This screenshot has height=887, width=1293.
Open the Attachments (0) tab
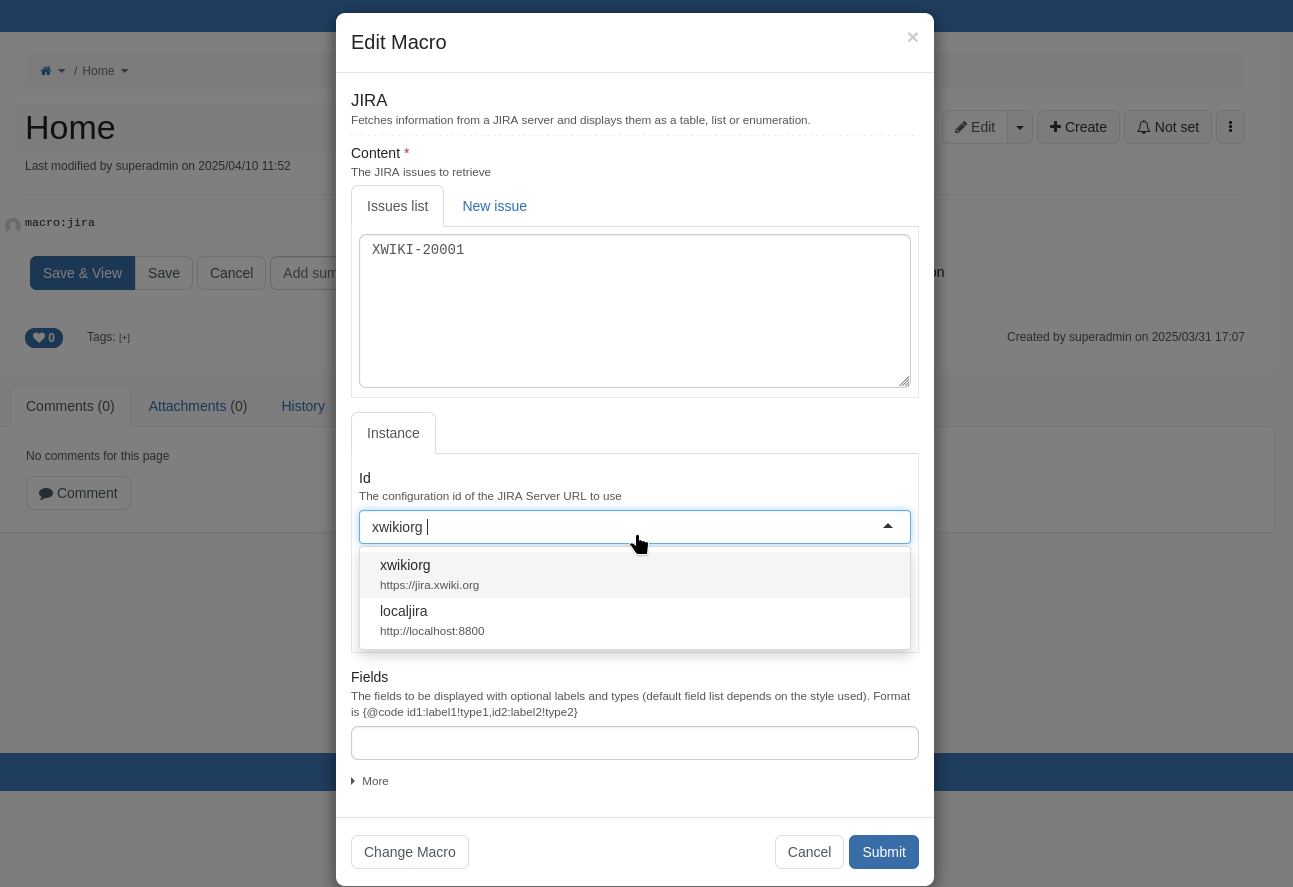click(x=198, y=406)
